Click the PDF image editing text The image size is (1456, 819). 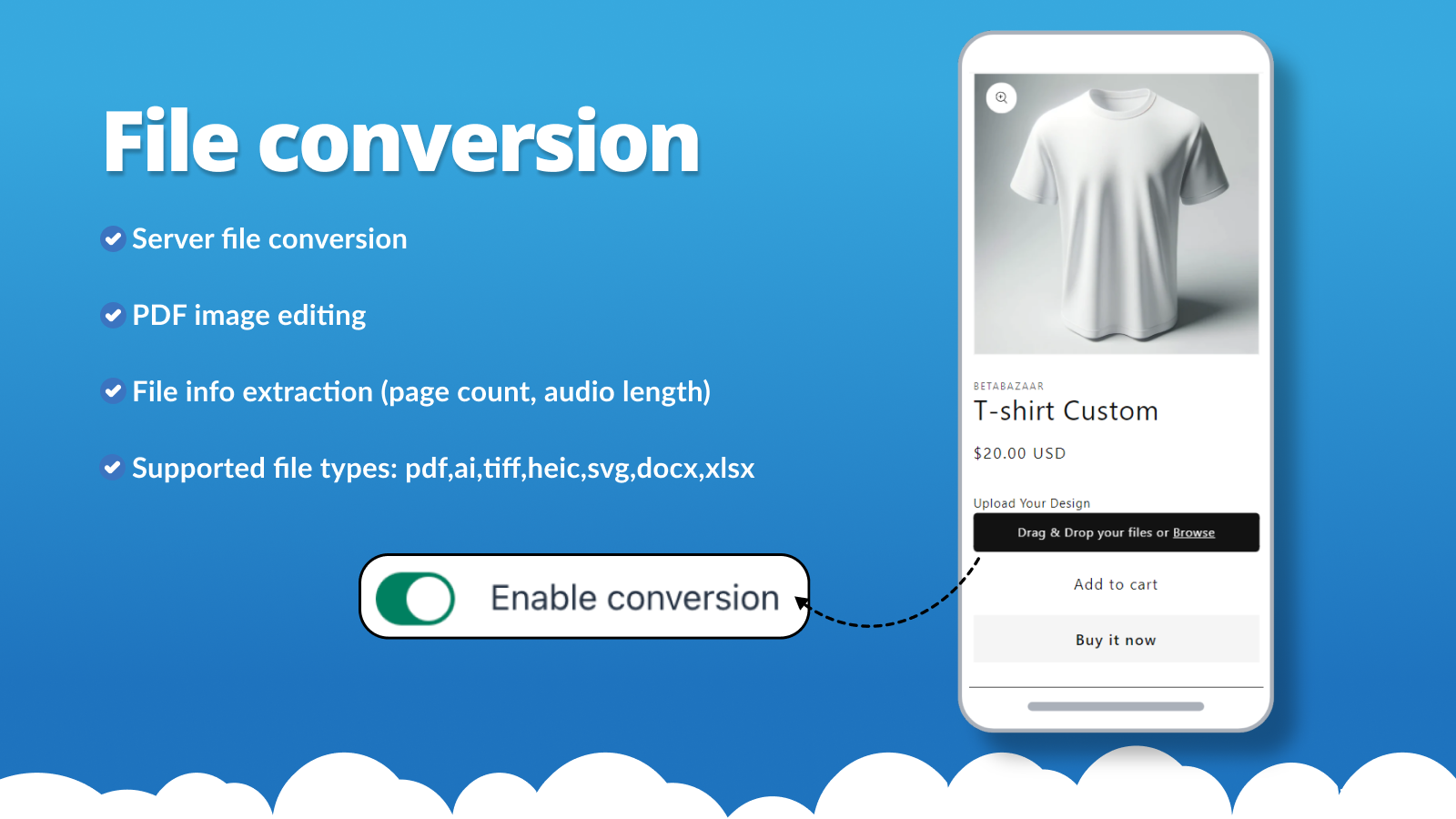(249, 316)
